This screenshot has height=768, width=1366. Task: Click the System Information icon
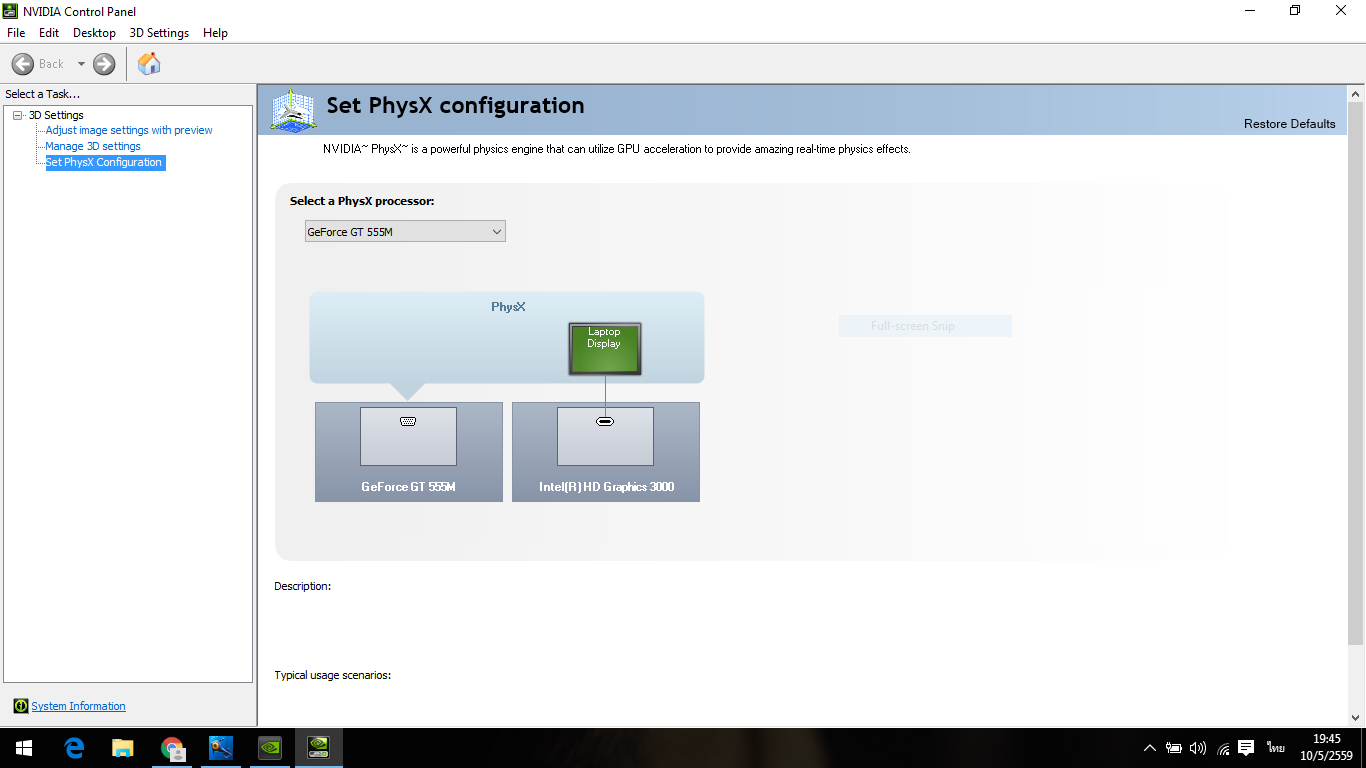[21, 706]
